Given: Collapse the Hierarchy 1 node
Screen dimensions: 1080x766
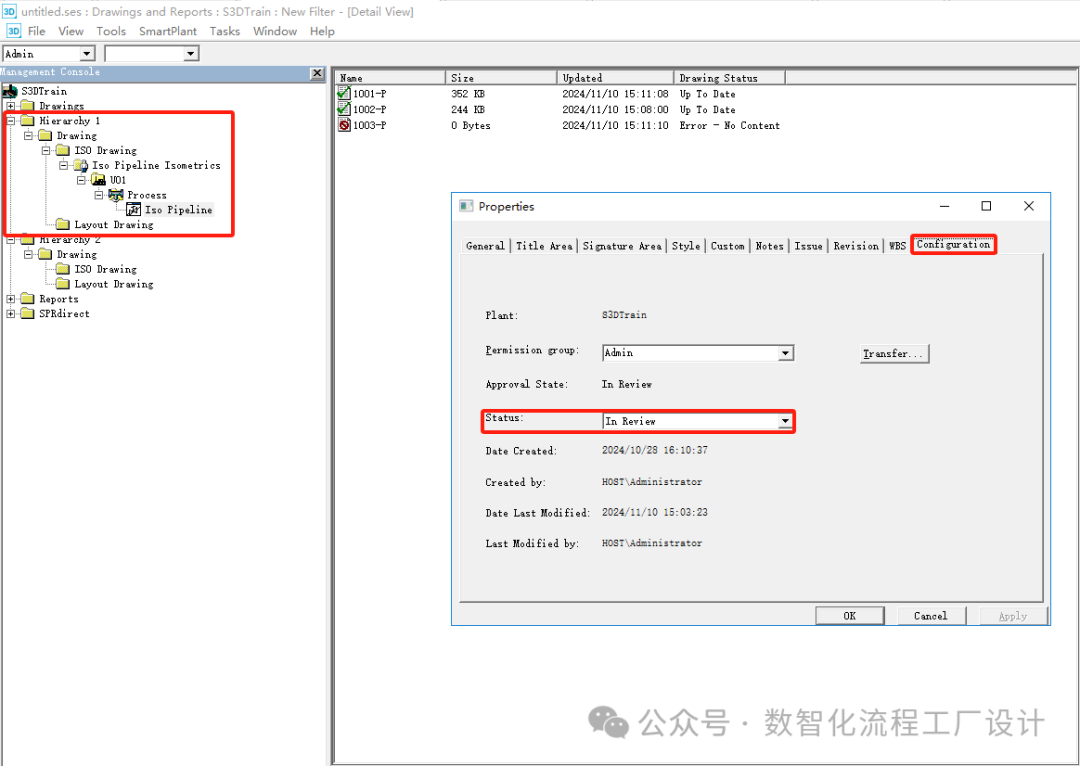Looking at the screenshot, I should coord(10,121).
